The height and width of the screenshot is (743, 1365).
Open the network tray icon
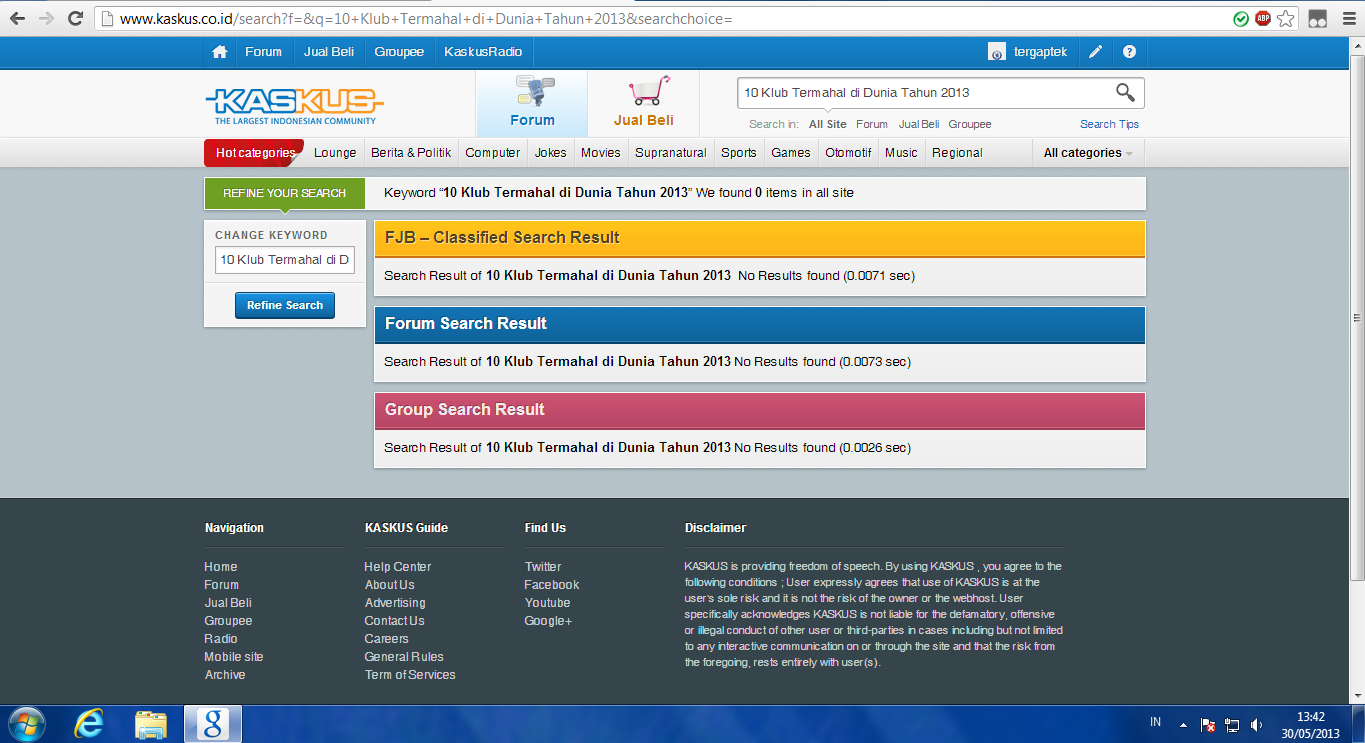coord(1232,724)
